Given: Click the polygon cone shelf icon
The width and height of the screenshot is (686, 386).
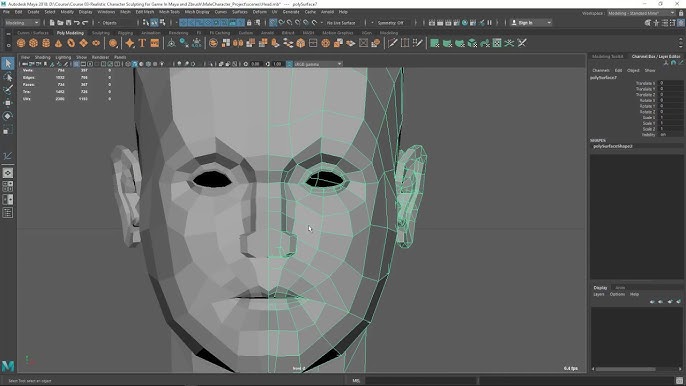Looking at the screenshot, I should pos(58,43).
